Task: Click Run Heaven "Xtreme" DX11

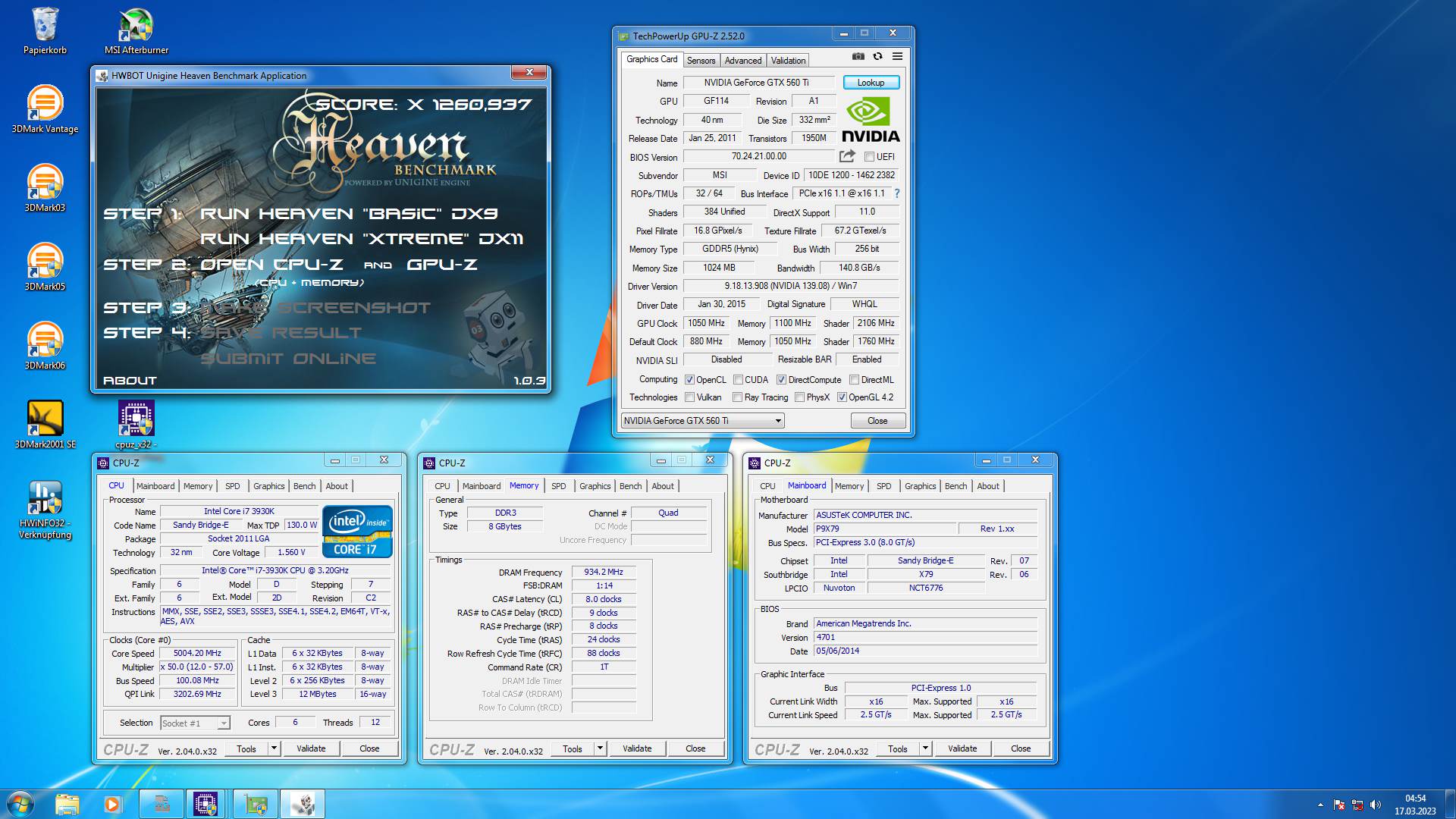Action: 362,239
